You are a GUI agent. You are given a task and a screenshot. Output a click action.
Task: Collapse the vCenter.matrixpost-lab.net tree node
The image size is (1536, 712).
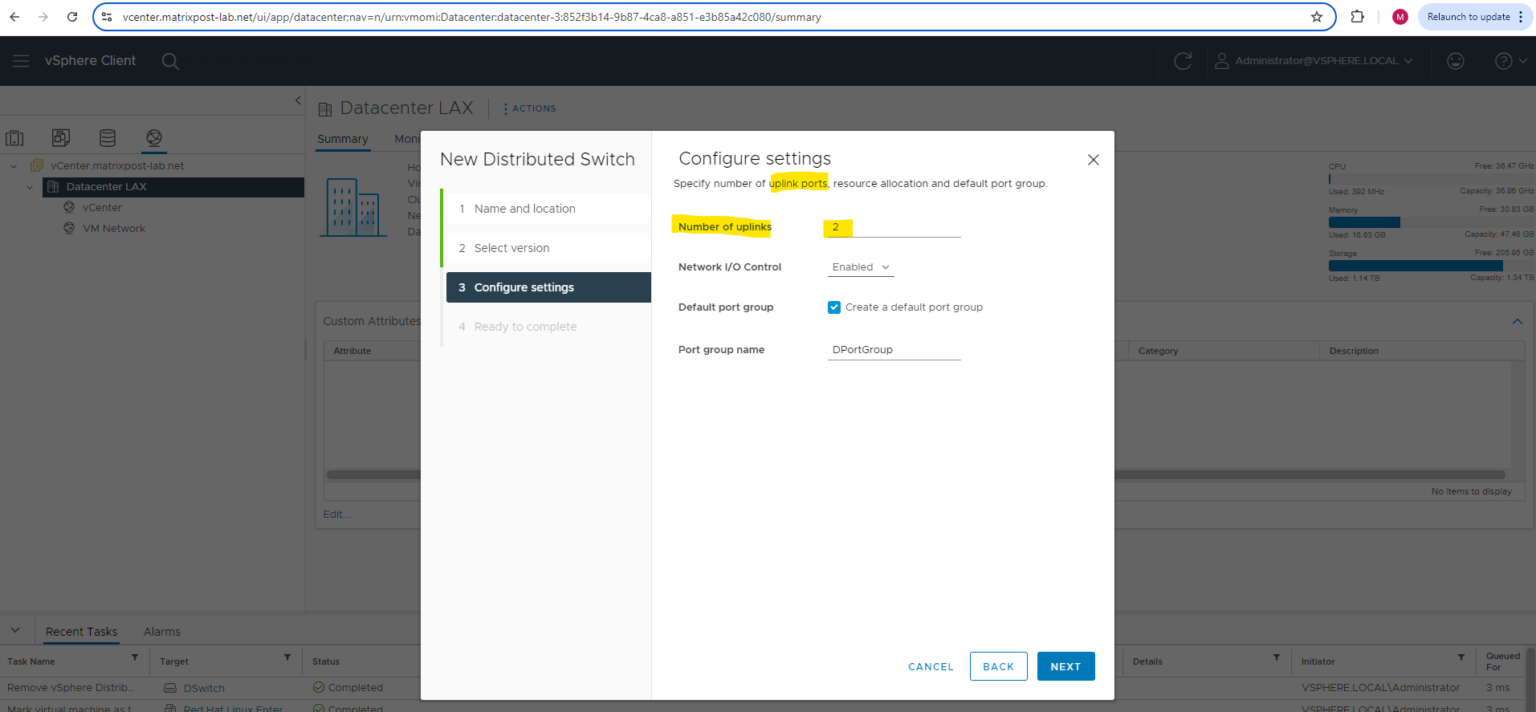(x=13, y=166)
